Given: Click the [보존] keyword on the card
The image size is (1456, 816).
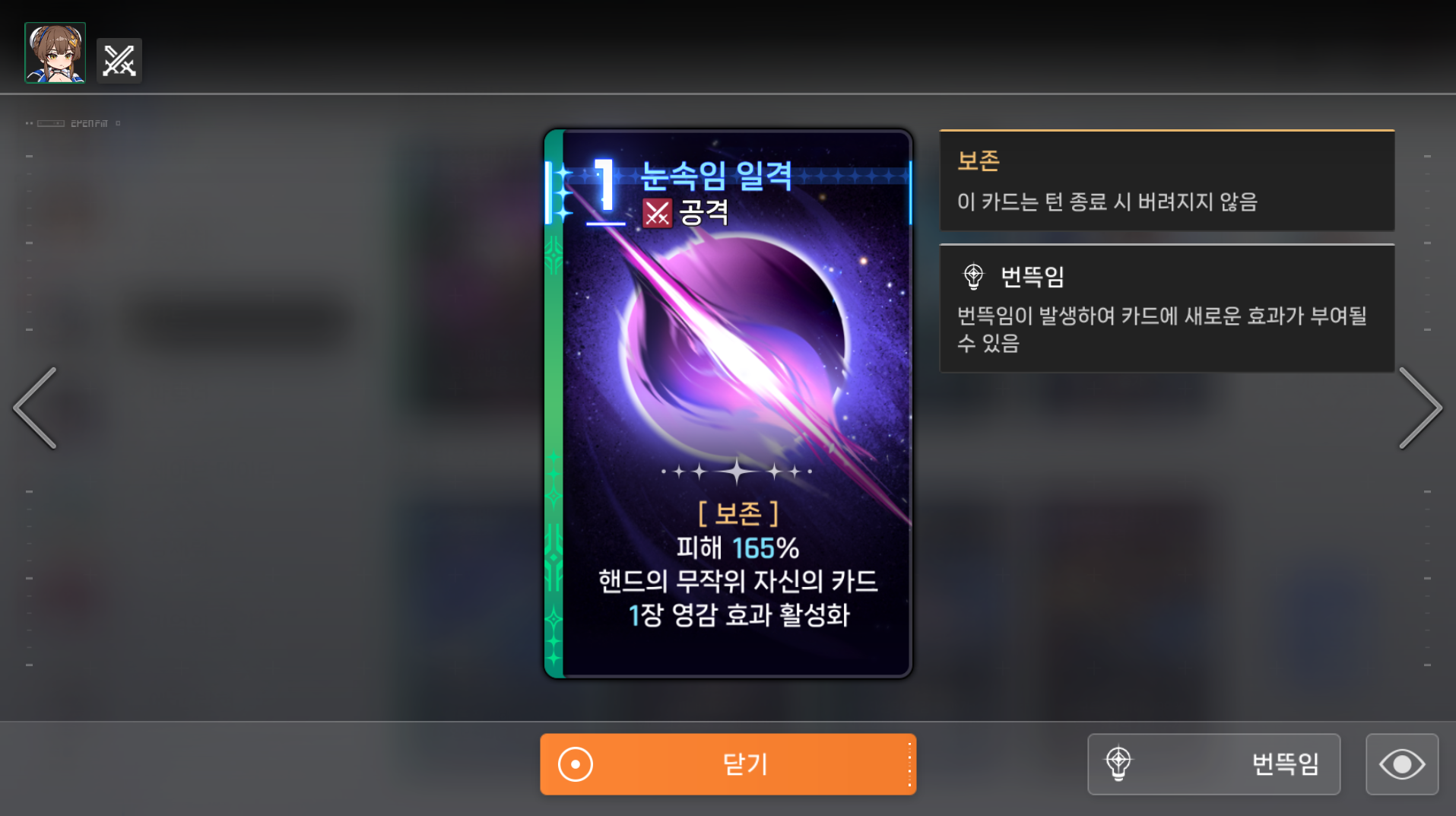Looking at the screenshot, I should (x=738, y=513).
